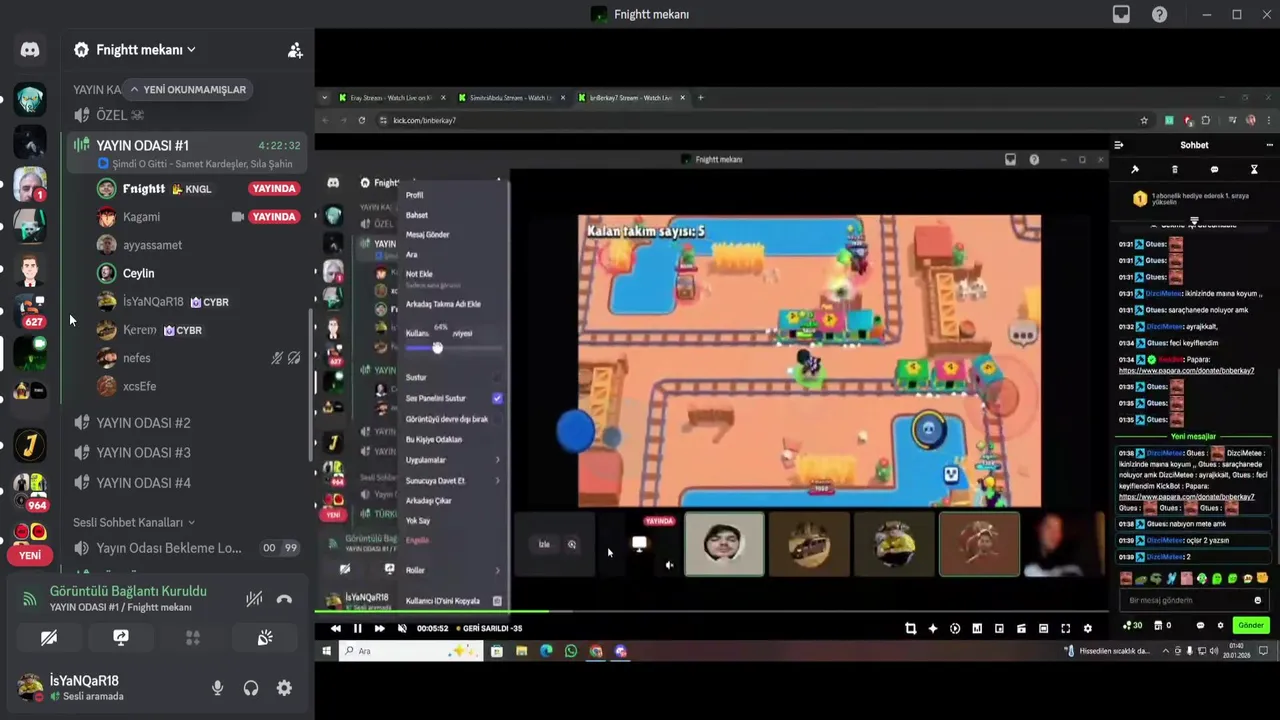Click the YAYINDA badge next to Kagami
Image resolution: width=1280 pixels, height=720 pixels.
(274, 216)
